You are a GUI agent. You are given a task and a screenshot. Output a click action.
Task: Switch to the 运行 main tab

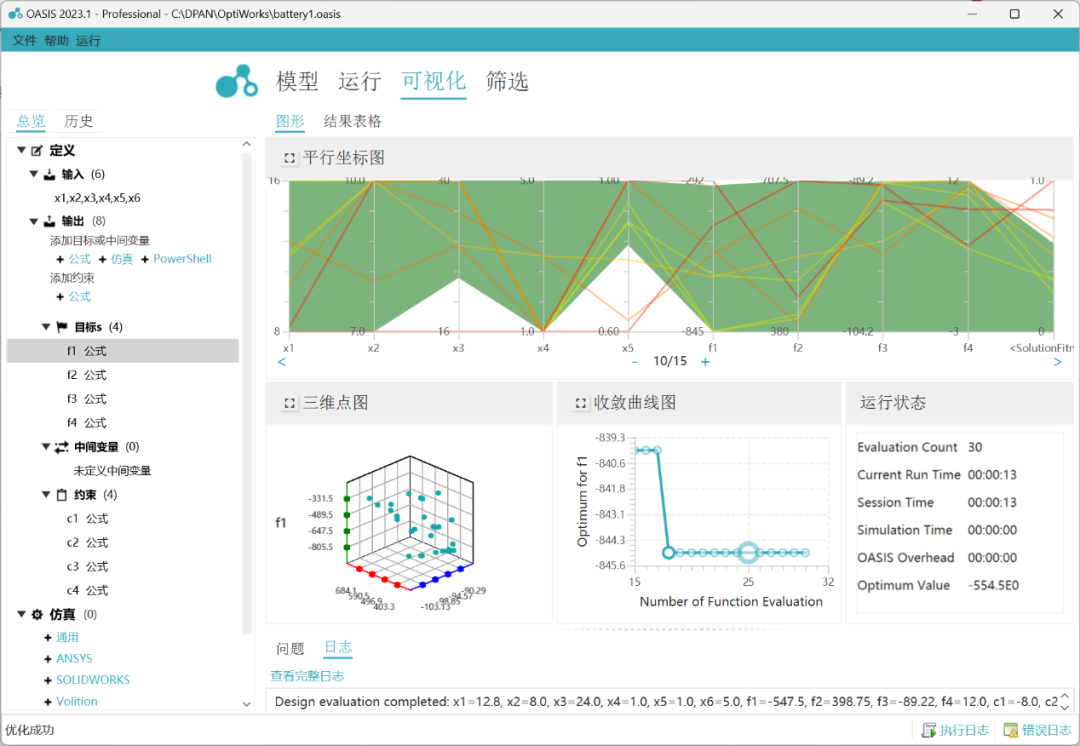click(x=360, y=81)
